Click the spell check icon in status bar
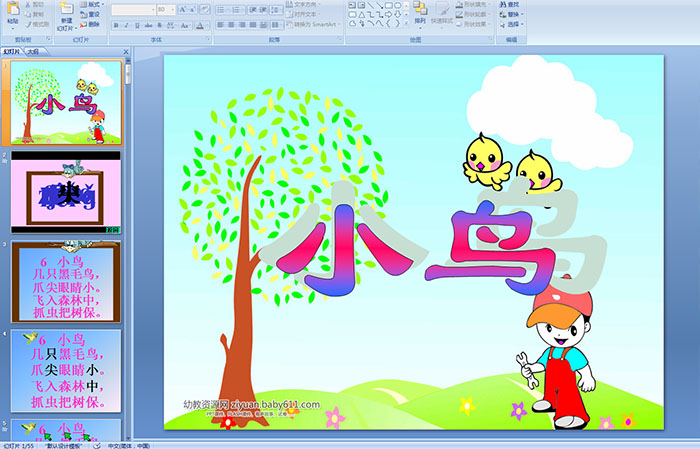700x449 pixels. (x=95, y=444)
